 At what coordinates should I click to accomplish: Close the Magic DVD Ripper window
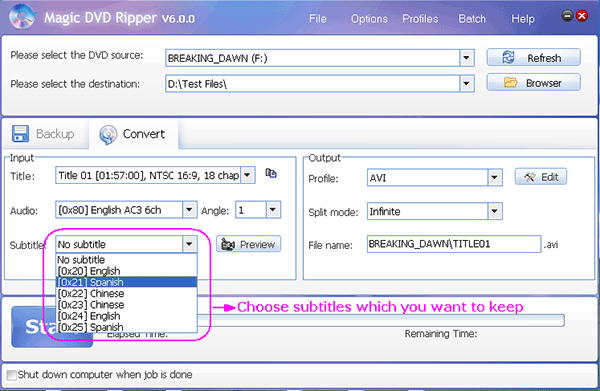582,16
